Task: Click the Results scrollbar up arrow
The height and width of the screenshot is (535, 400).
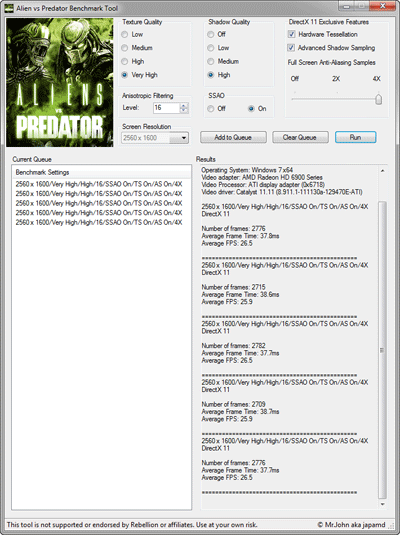Action: pyautogui.click(x=383, y=171)
